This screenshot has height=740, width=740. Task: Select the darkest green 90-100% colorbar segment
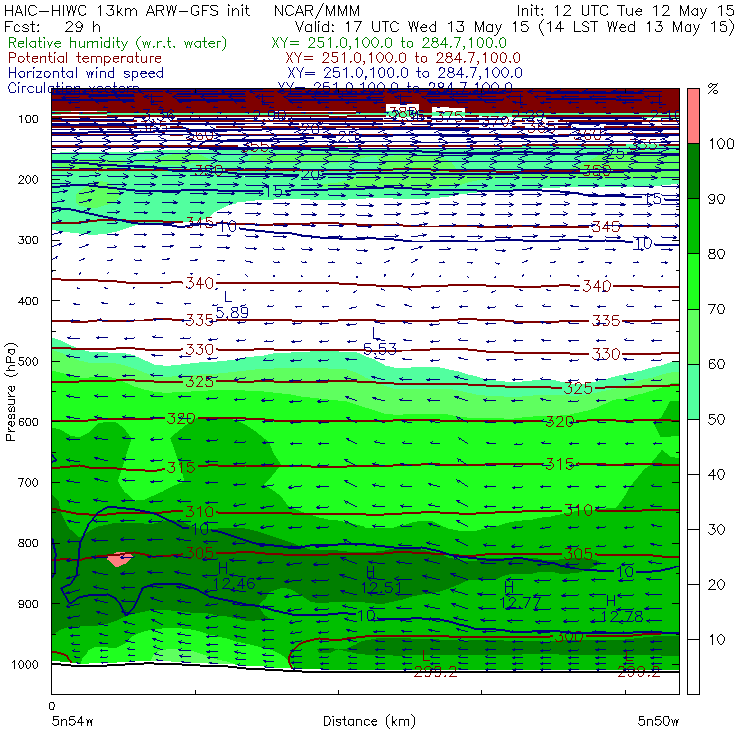point(693,171)
